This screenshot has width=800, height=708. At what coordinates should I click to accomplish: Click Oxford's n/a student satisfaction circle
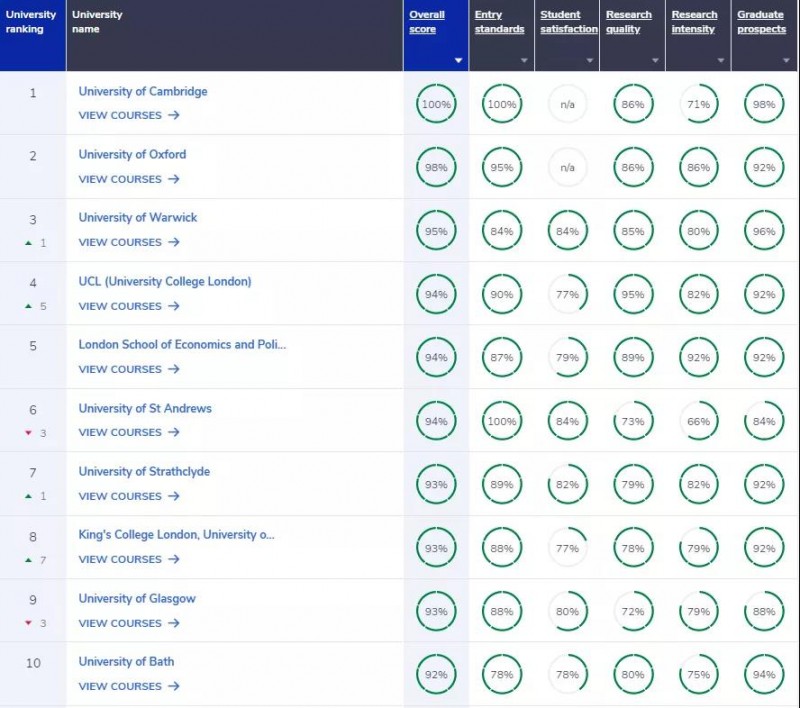tap(567, 167)
